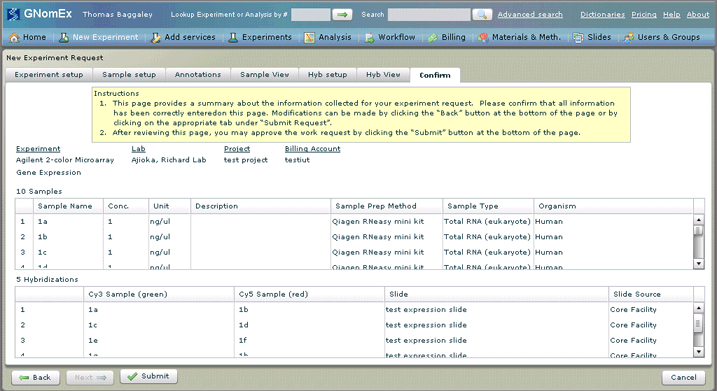The height and width of the screenshot is (391, 717).
Task: Click the GNomEx logo icon
Action: (x=14, y=14)
